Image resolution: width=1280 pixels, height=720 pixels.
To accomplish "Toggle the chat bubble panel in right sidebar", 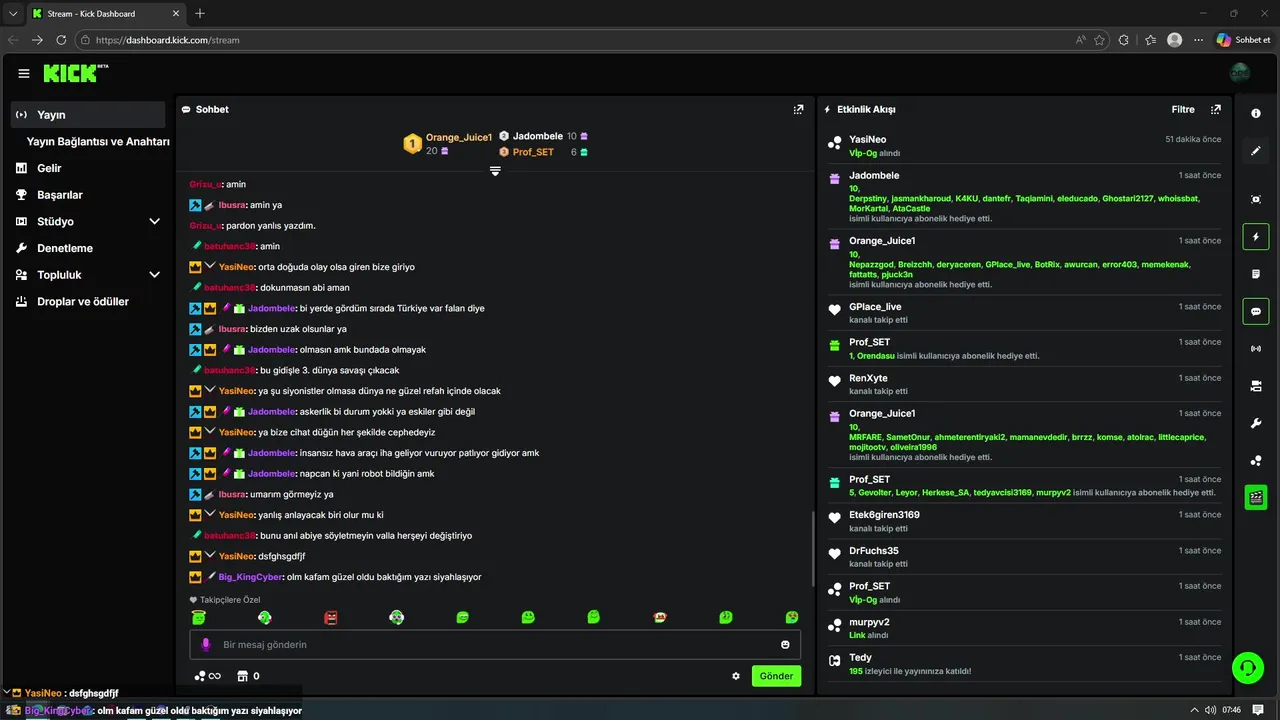I will 1256,311.
